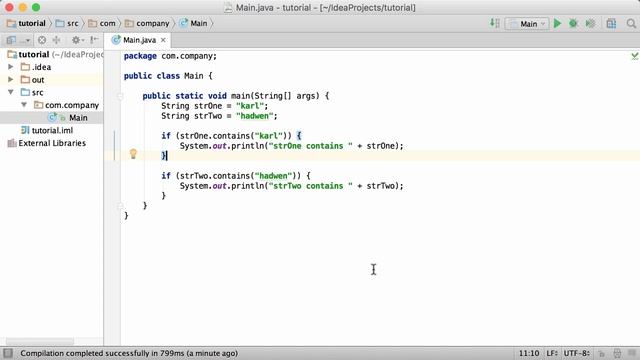The image size is (640, 360).
Task: Open the Project Structure dialog icon
Action: coord(611,24)
